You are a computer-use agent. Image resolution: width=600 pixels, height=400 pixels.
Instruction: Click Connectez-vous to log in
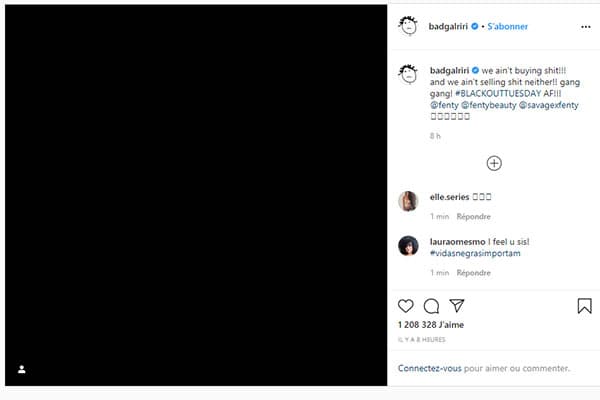(x=429, y=368)
